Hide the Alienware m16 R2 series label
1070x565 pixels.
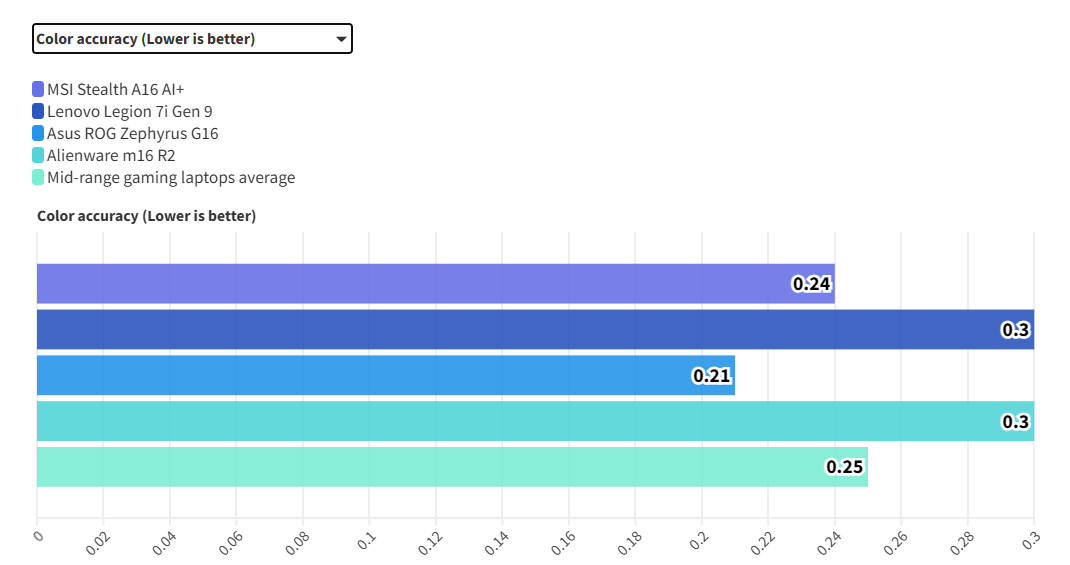(111, 155)
